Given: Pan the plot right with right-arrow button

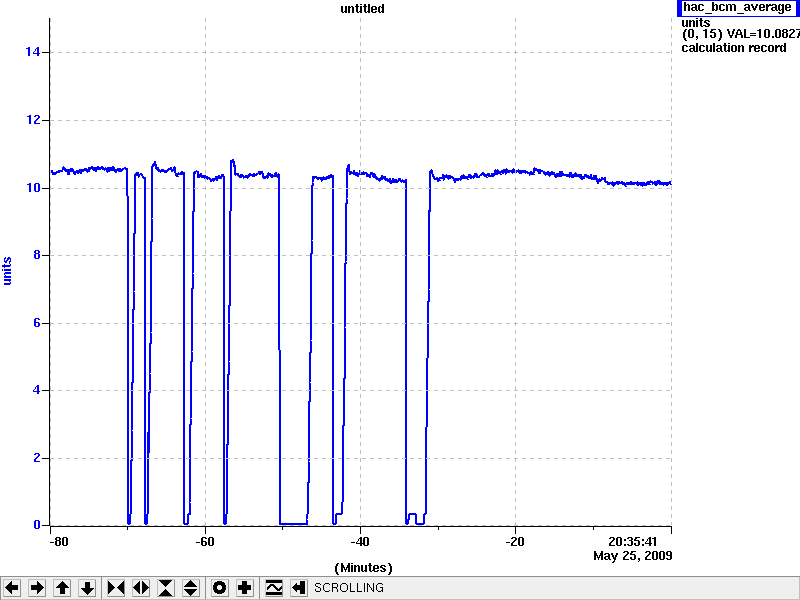Looking at the screenshot, I should click(37, 588).
